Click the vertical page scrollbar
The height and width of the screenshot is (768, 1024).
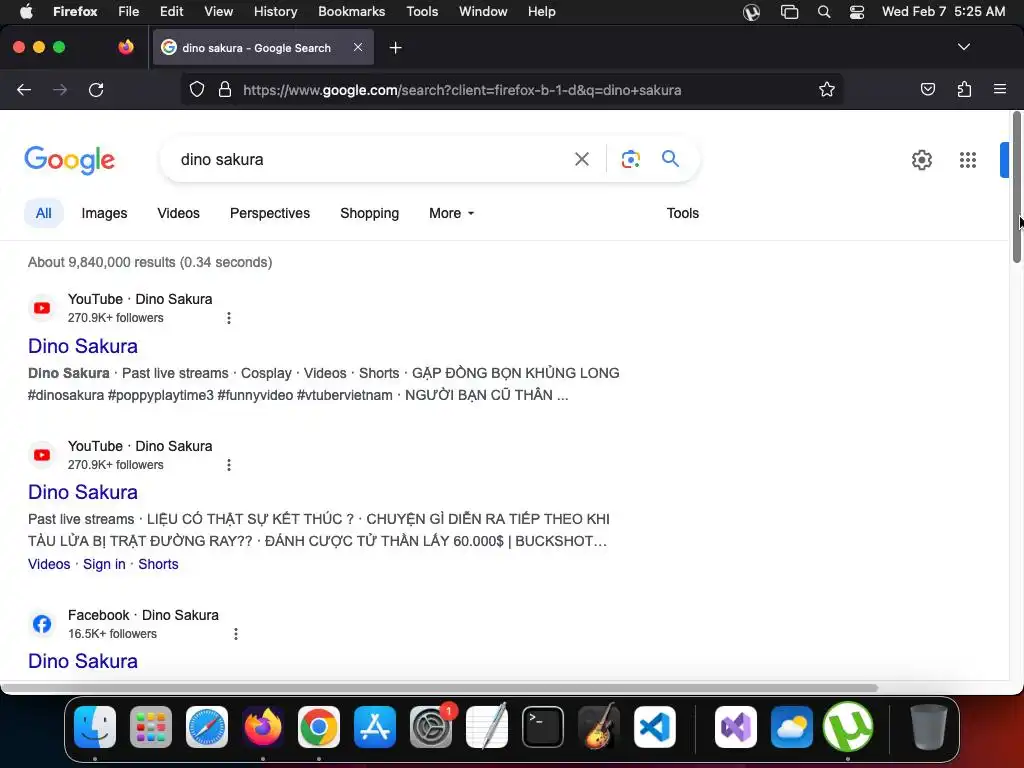tap(1017, 188)
